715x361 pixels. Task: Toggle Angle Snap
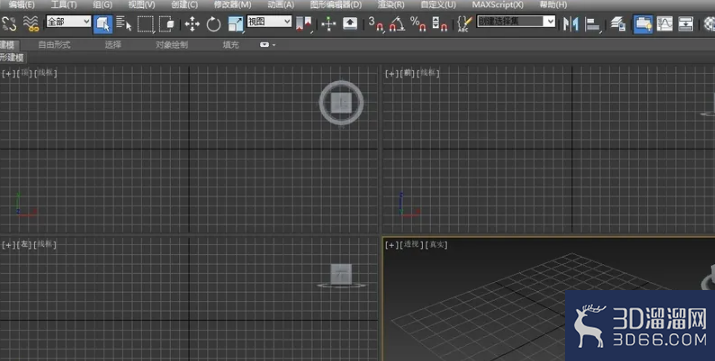[x=397, y=24]
